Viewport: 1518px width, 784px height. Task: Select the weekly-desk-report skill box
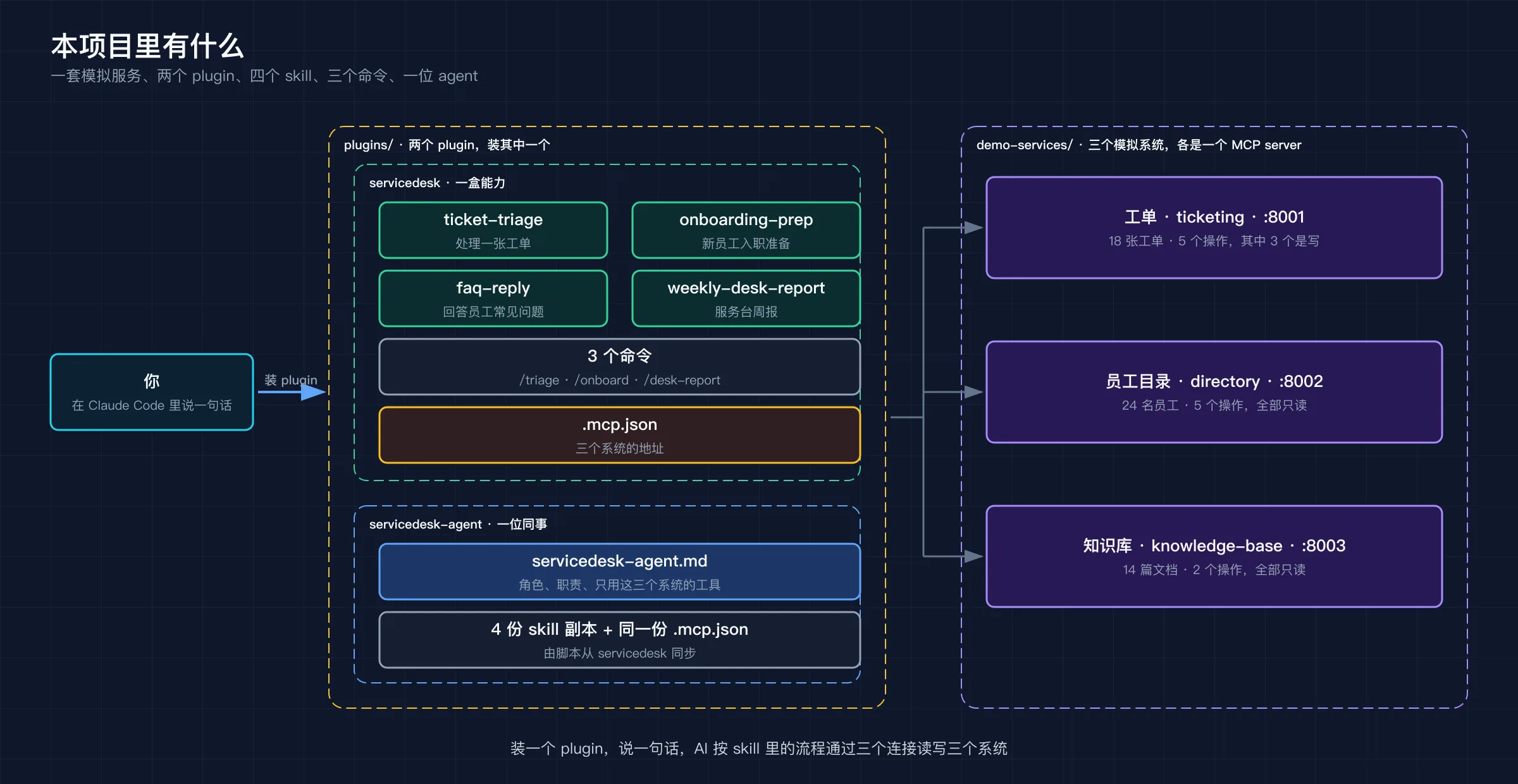pos(746,298)
